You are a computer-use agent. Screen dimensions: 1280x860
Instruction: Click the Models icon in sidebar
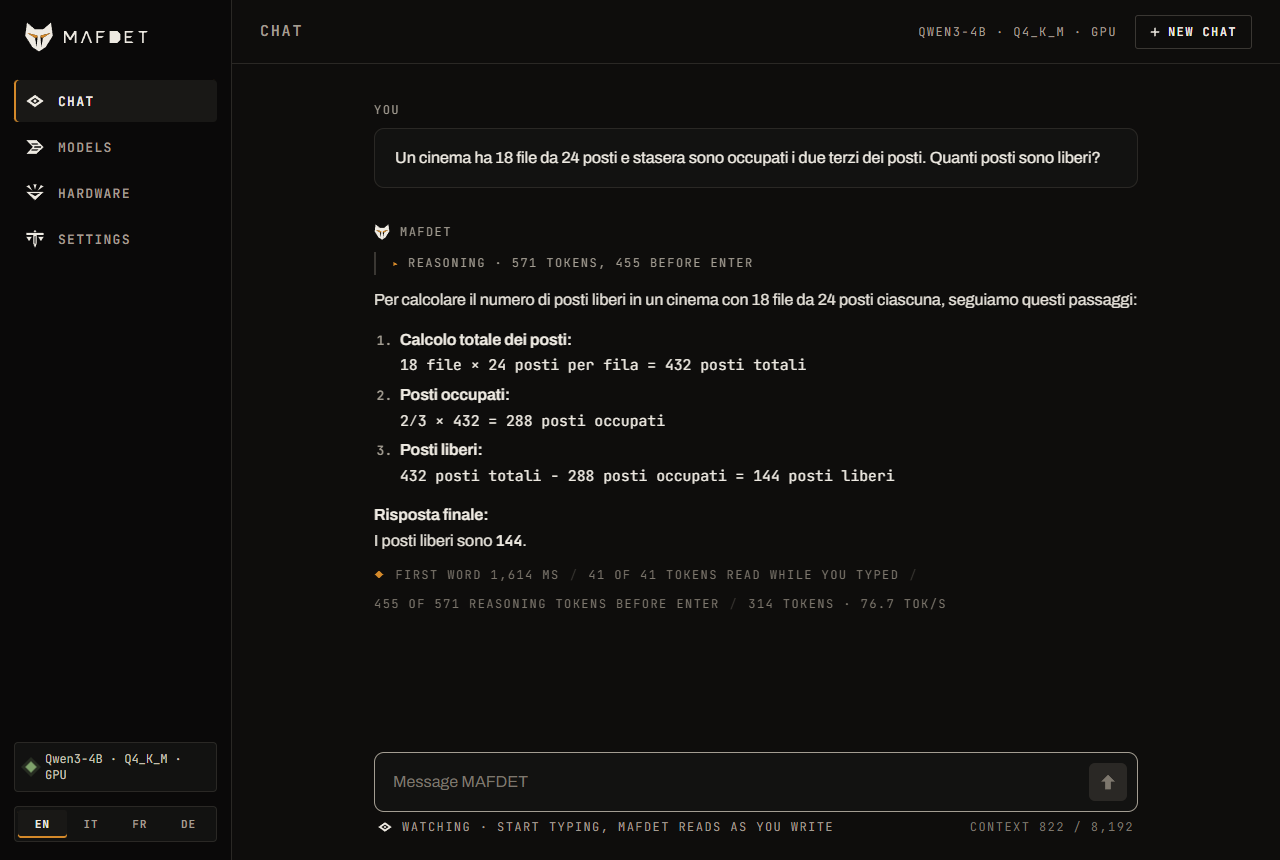(35, 147)
